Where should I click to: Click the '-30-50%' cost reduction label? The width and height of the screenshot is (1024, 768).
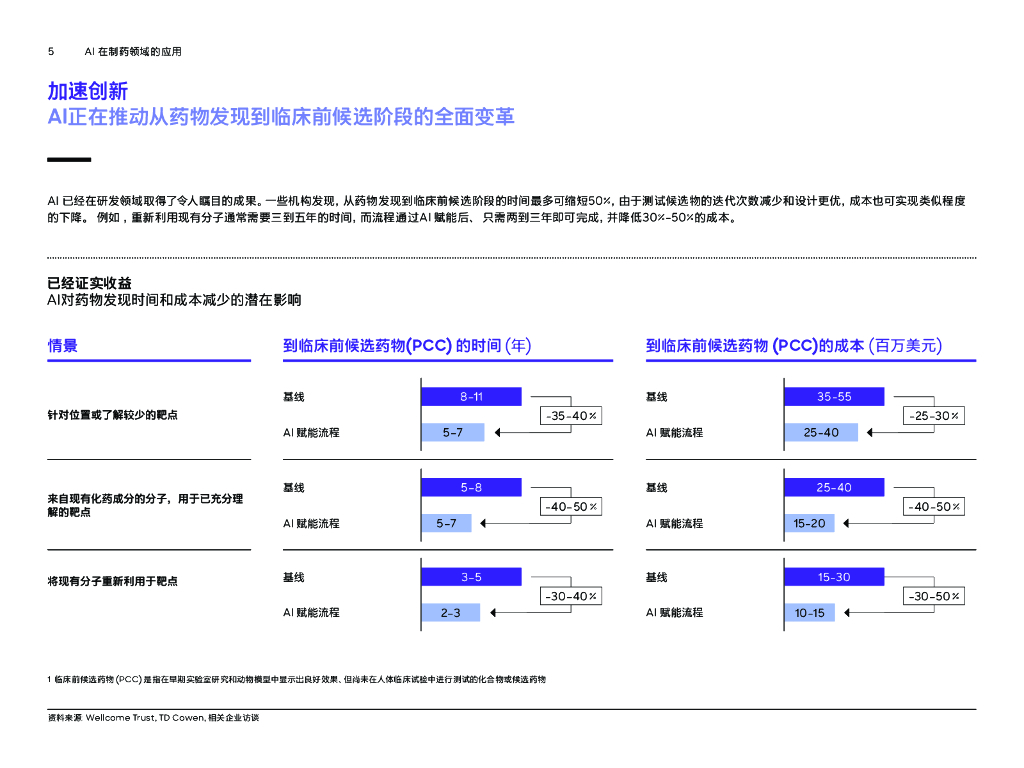(x=934, y=596)
